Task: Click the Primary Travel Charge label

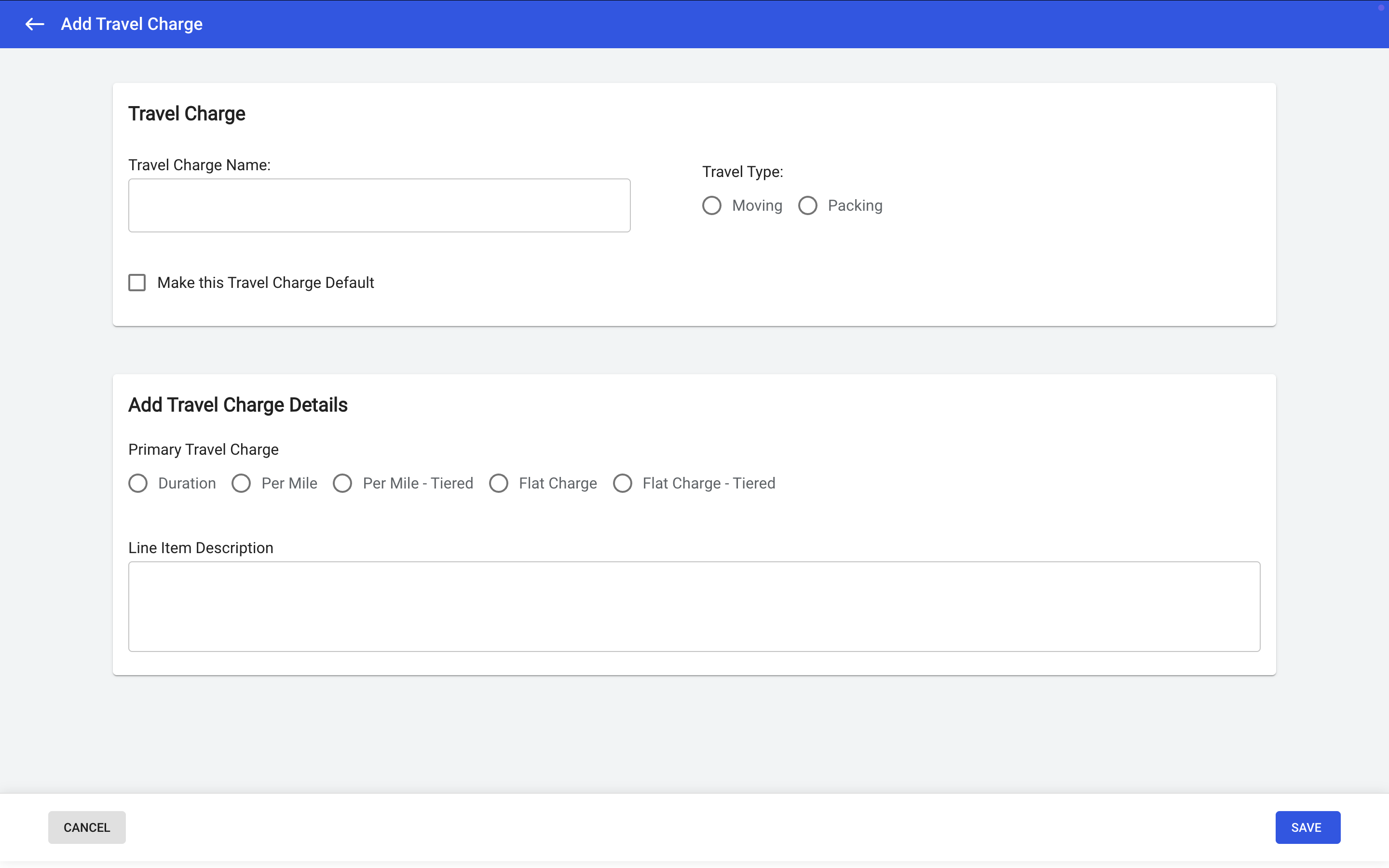Action: (x=203, y=449)
